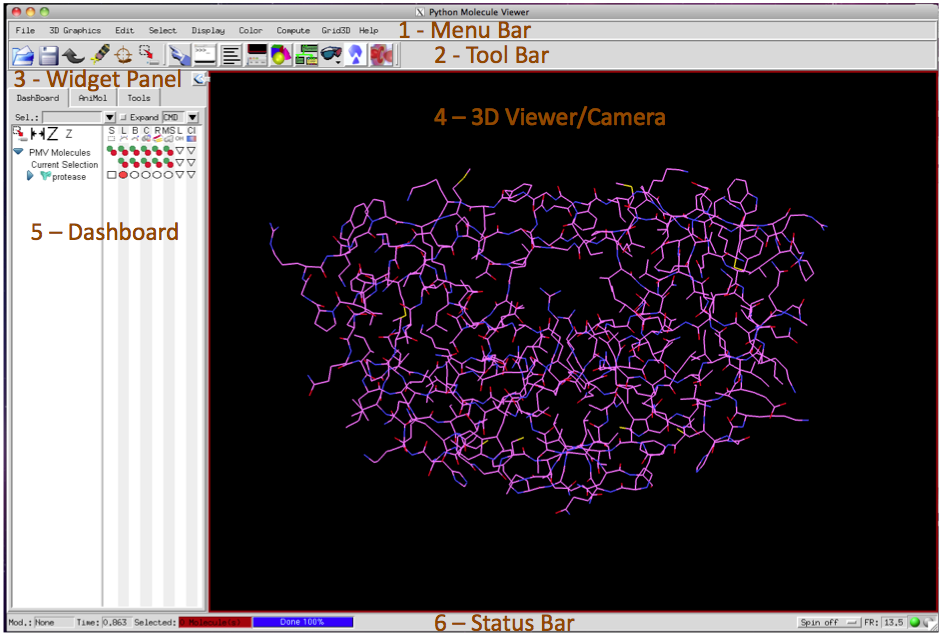Enable the Expand checkbox
The height and width of the screenshot is (638, 944).
[123, 117]
